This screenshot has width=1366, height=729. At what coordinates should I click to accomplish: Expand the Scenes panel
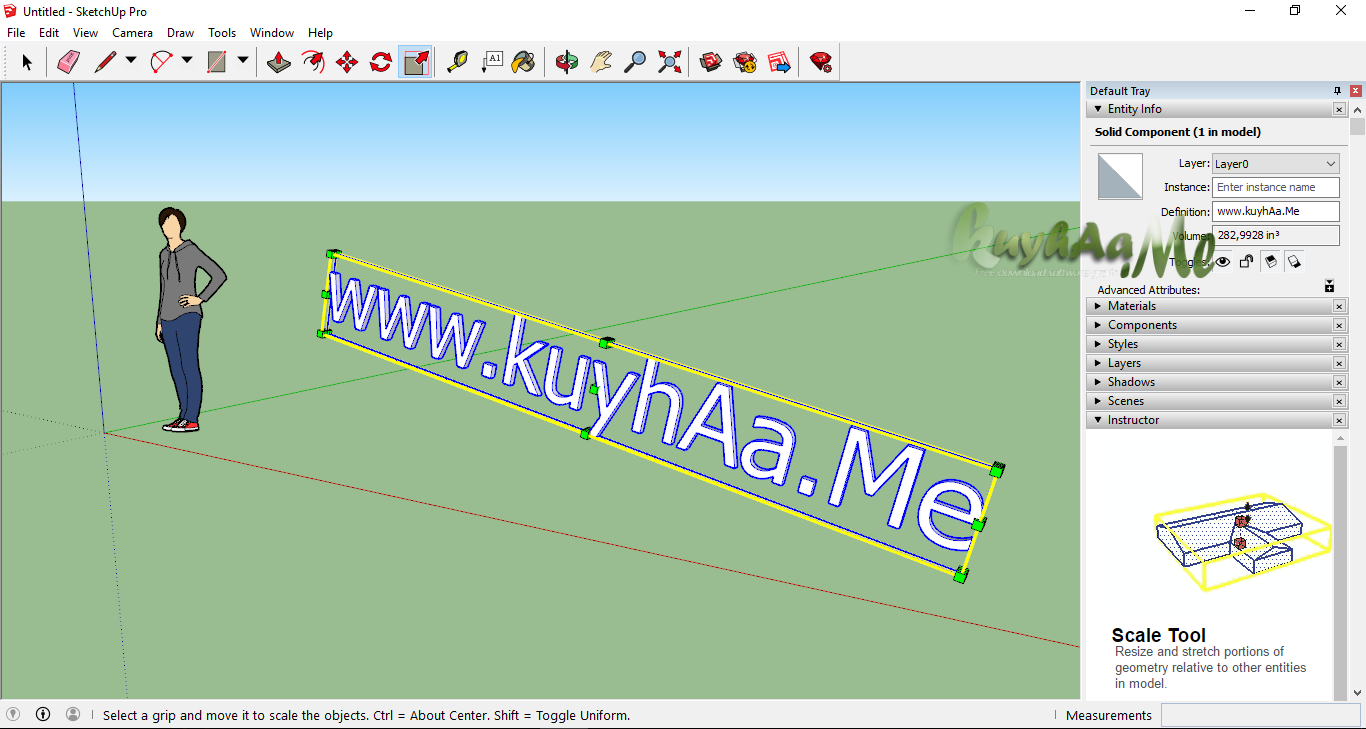coord(1098,401)
